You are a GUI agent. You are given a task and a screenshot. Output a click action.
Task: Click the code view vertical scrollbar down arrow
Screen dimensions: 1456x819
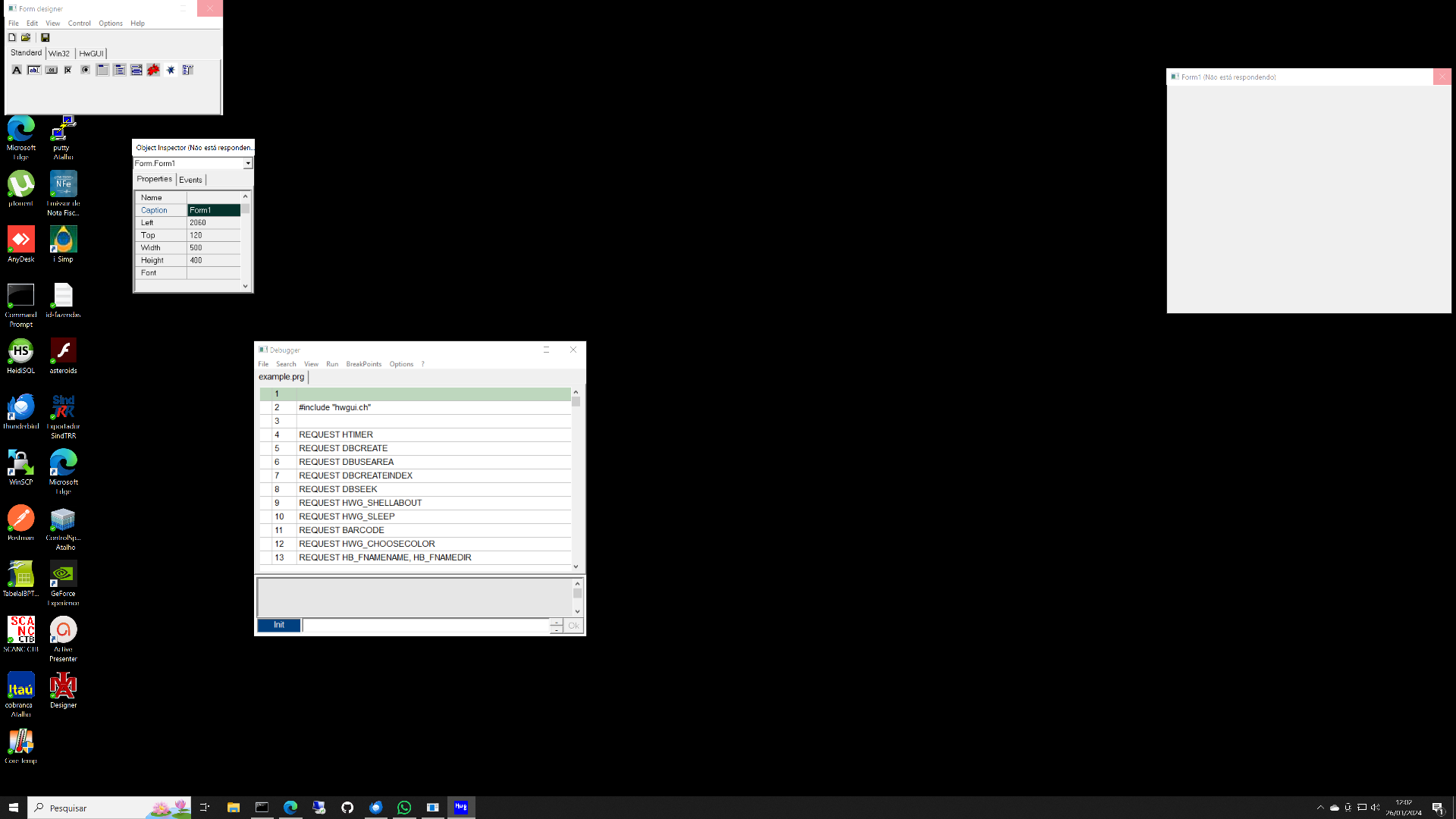coord(576,566)
